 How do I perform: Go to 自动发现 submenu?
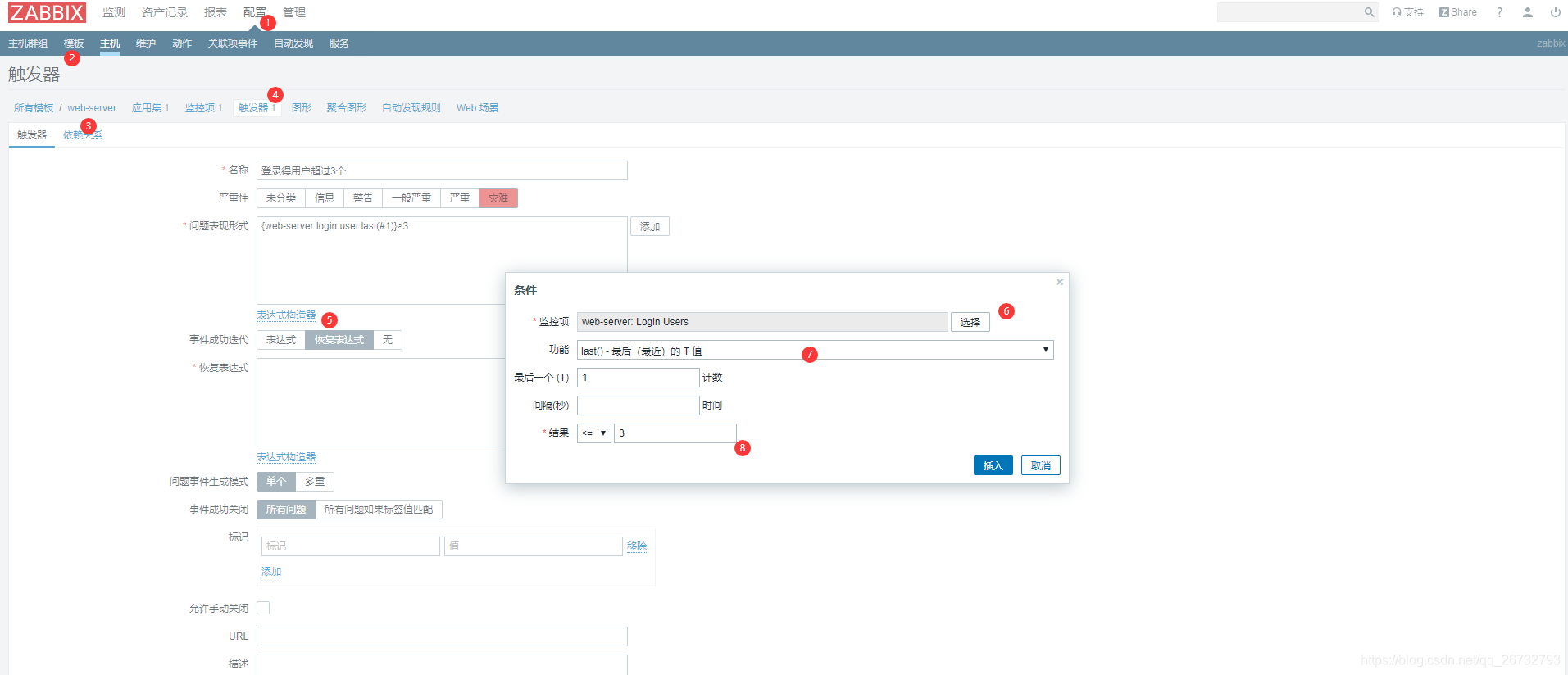tap(293, 43)
